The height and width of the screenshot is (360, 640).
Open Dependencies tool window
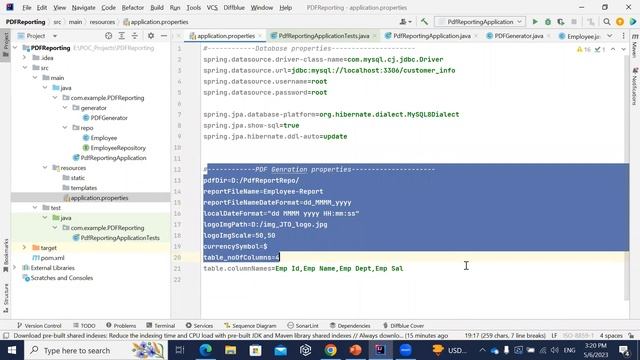[350, 326]
